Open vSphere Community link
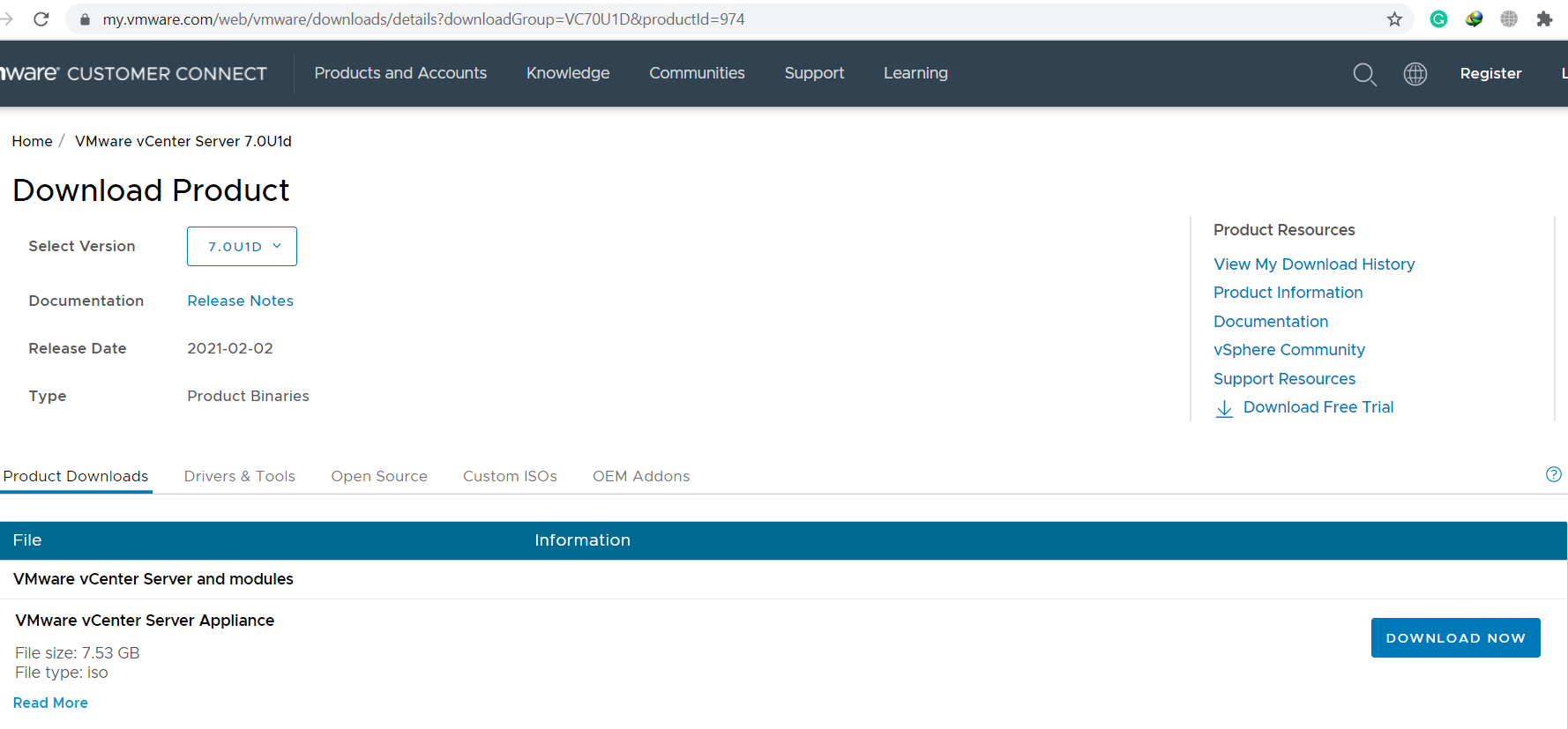 coord(1289,350)
